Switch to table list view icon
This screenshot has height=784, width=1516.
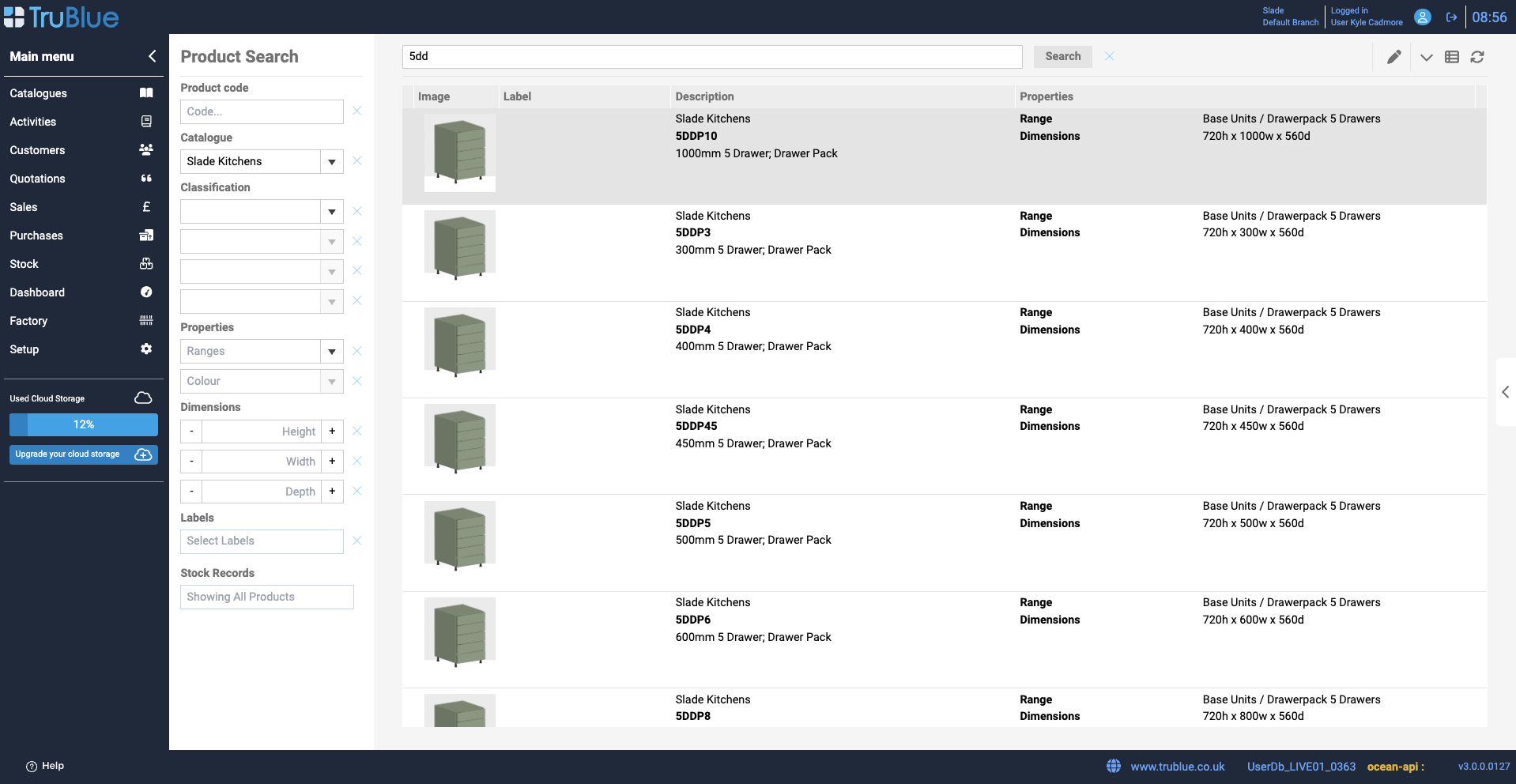point(1452,57)
